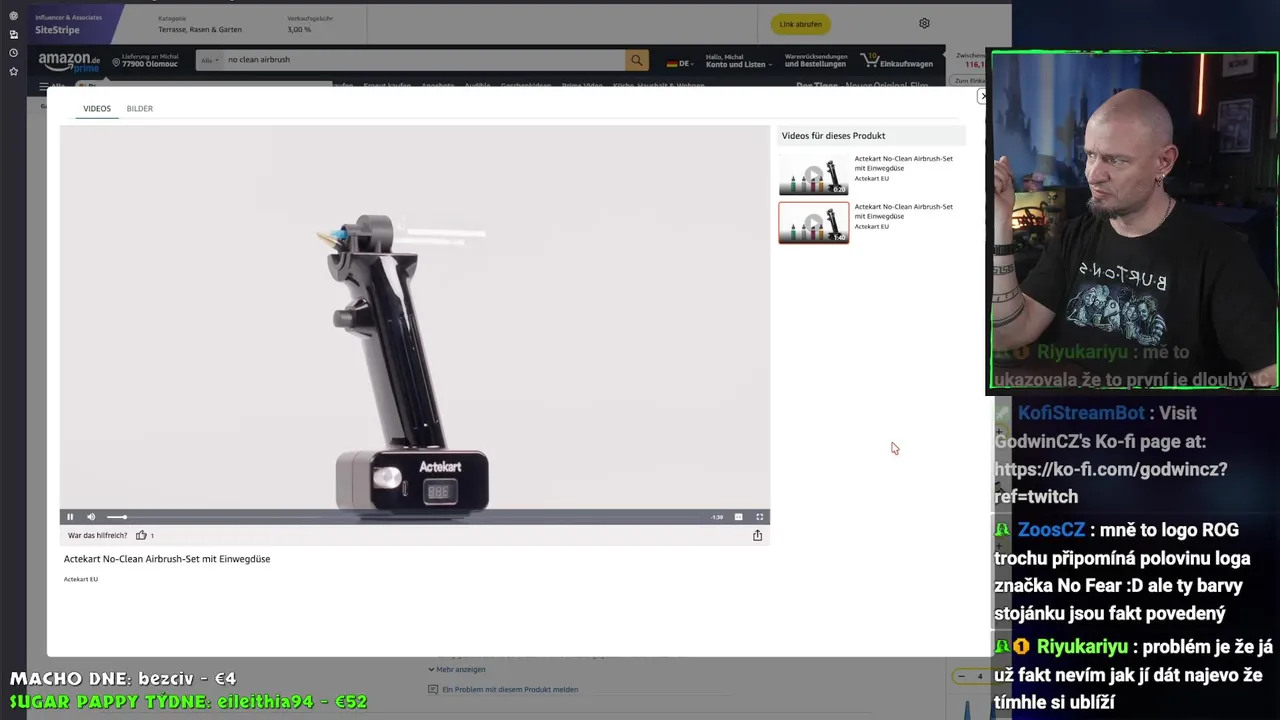Toggle video captions button
The height and width of the screenshot is (720, 1280).
[x=739, y=517]
